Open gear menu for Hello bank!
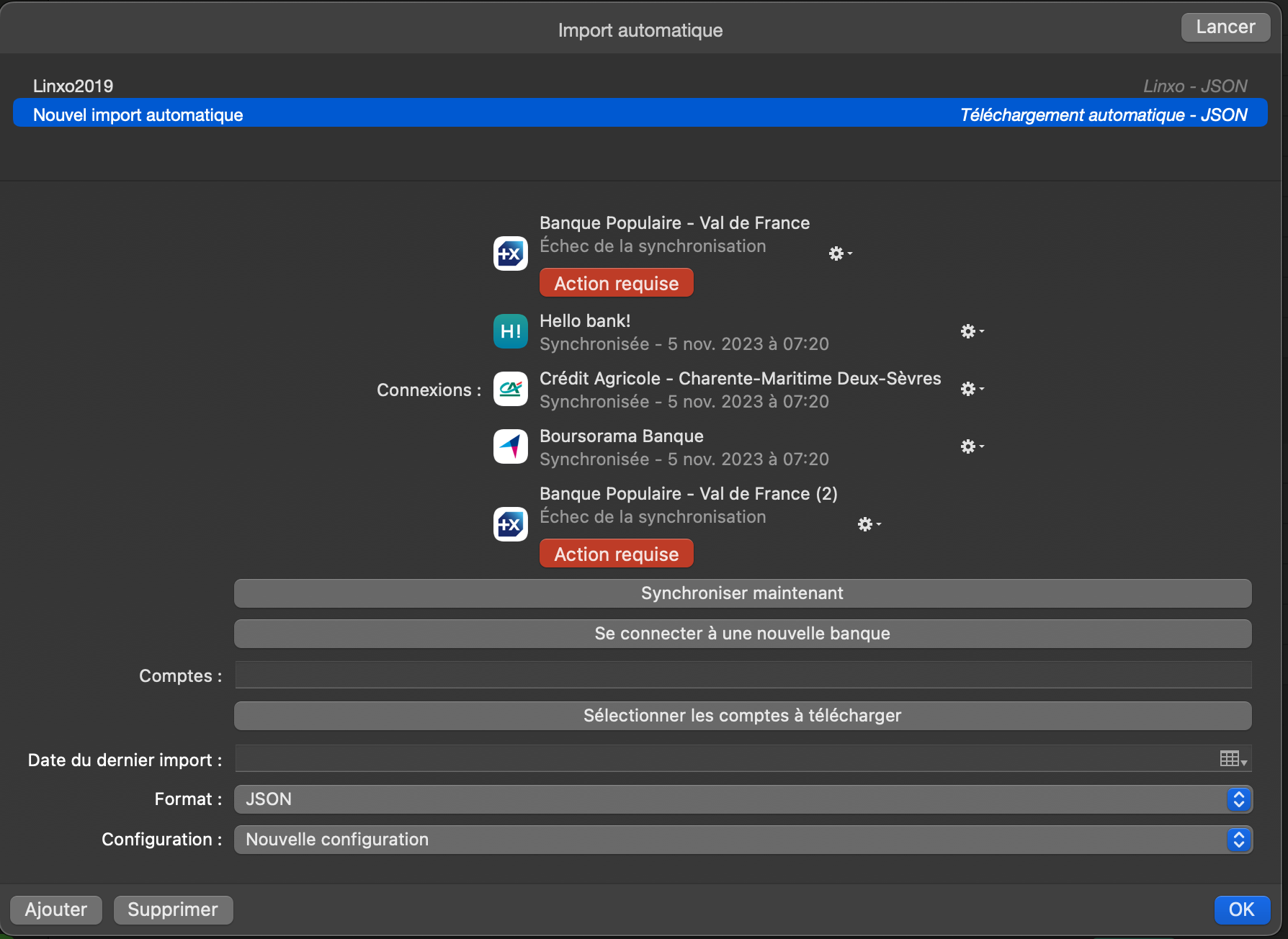 pyautogui.click(x=971, y=331)
